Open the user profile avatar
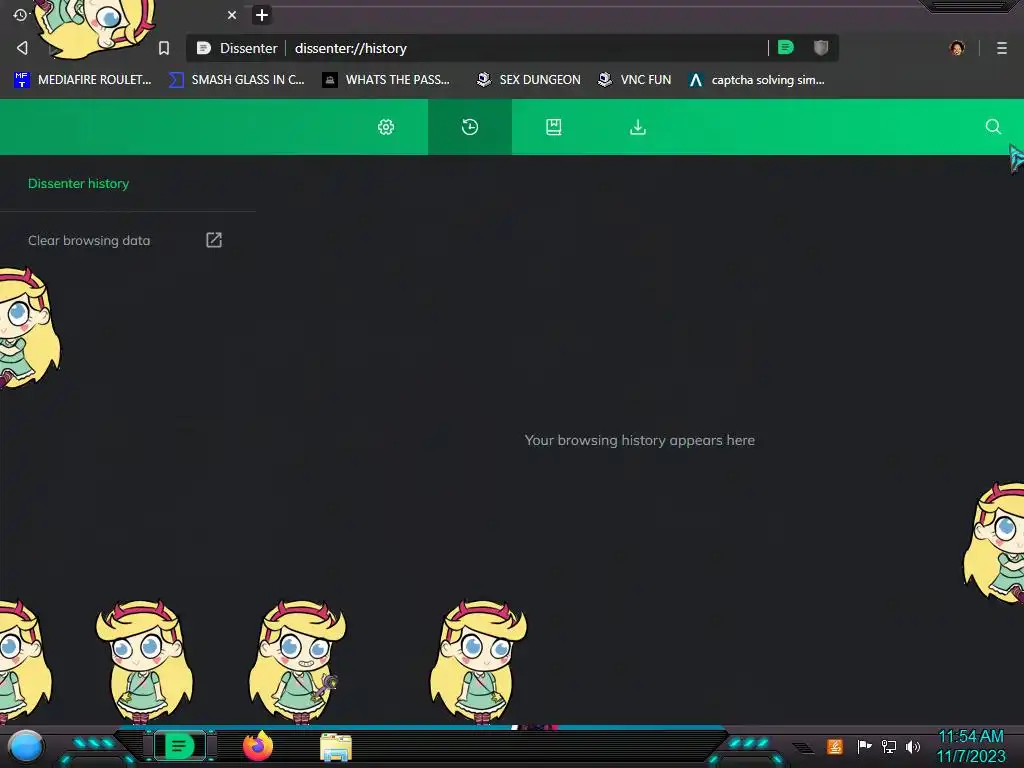 pyautogui.click(x=957, y=48)
